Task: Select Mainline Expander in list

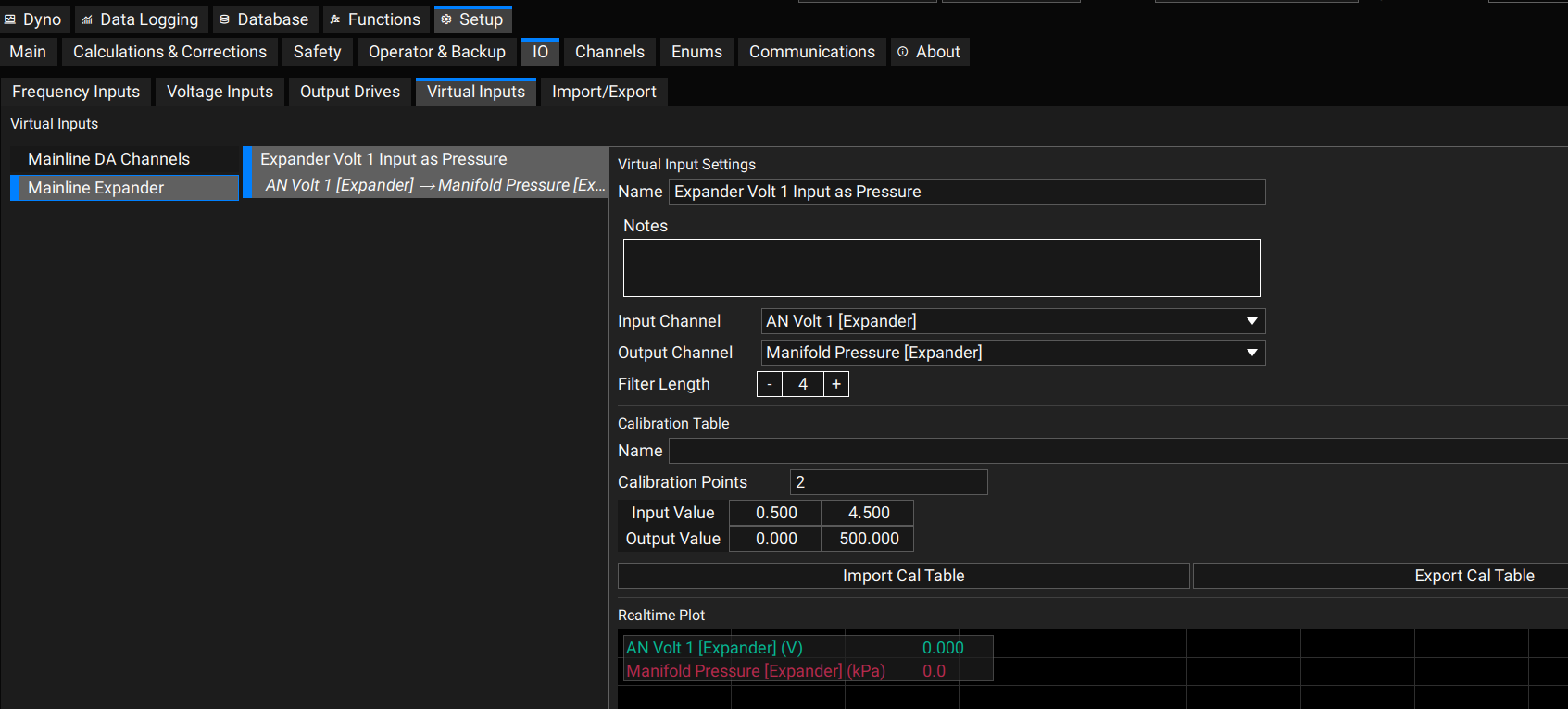Action: point(124,188)
